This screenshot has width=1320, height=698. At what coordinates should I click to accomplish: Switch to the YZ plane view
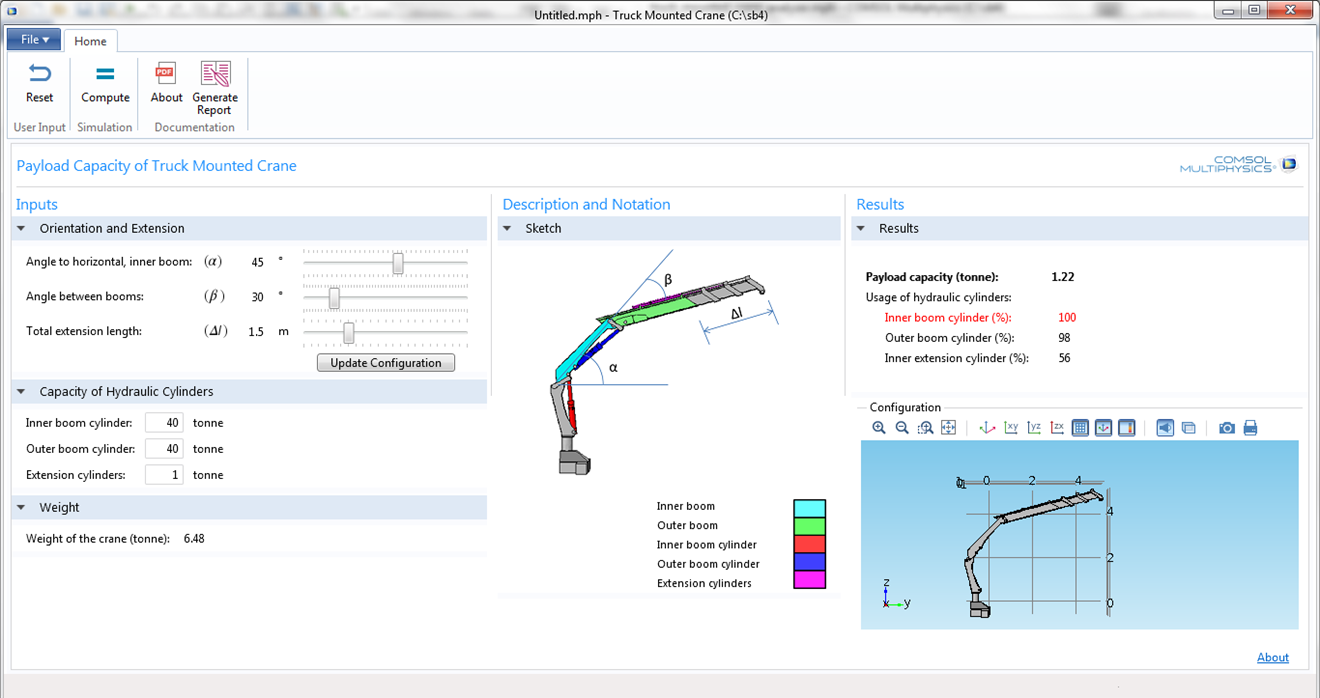(1034, 428)
